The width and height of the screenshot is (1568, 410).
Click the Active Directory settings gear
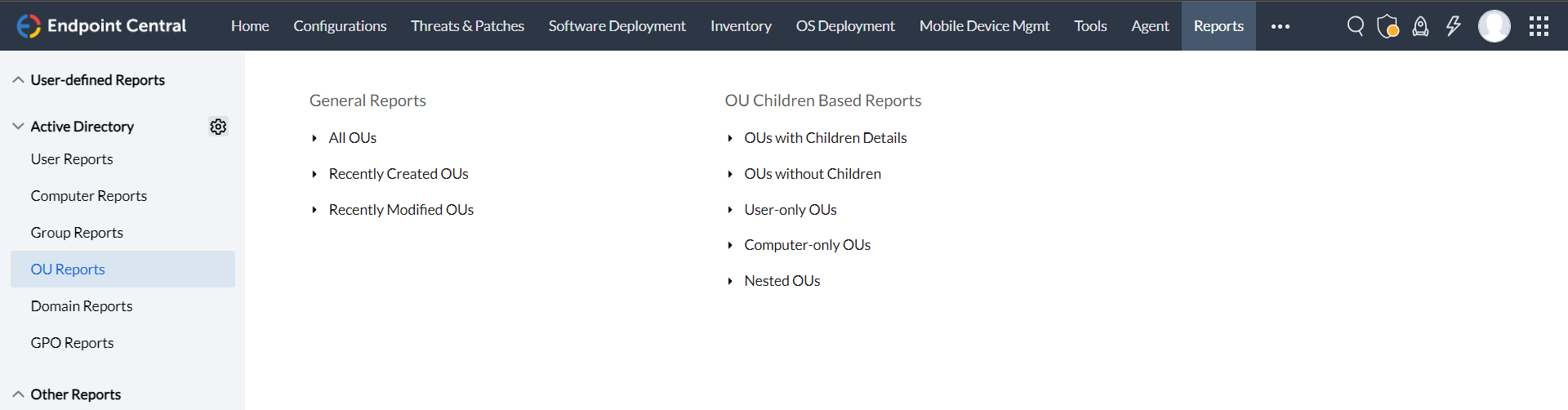(218, 127)
